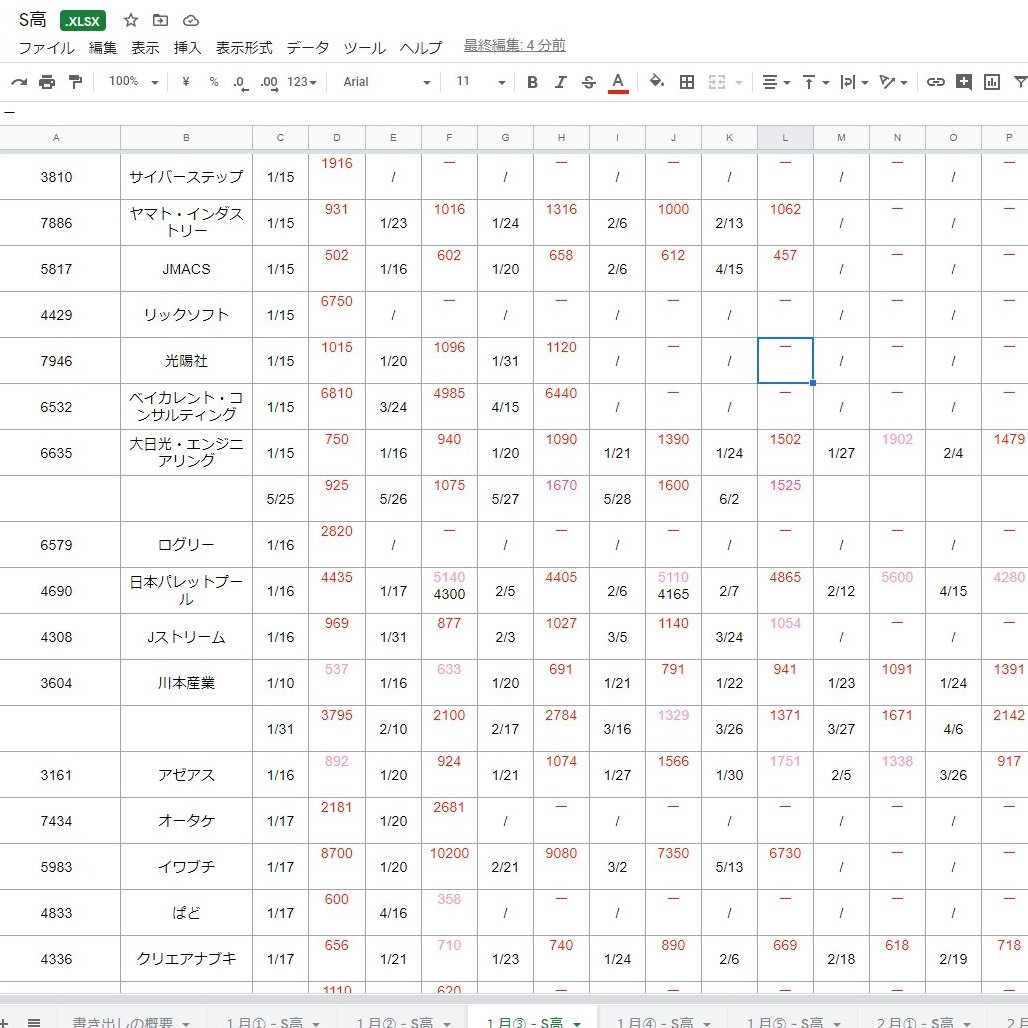Increase decimal places

coord(269,83)
